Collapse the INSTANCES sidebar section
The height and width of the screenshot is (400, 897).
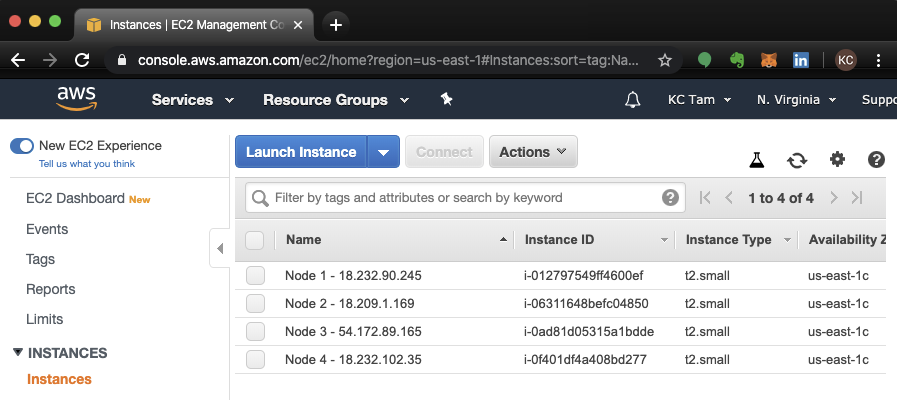point(17,353)
